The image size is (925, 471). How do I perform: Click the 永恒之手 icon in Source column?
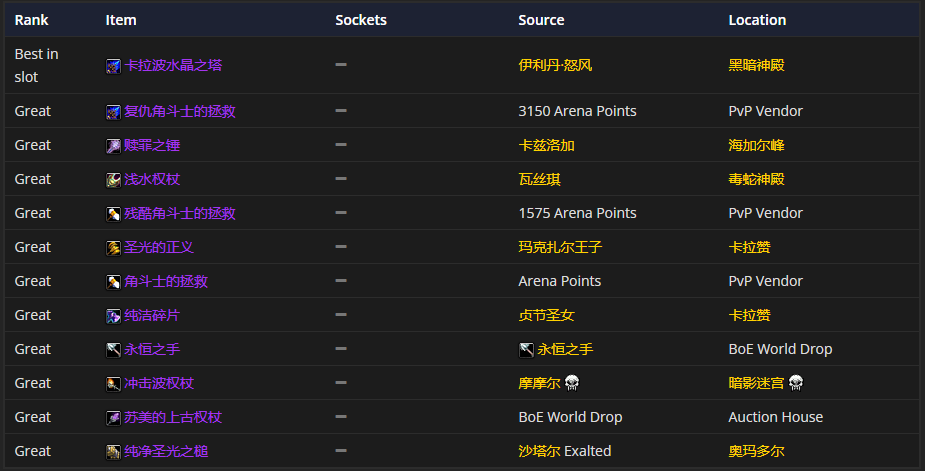[526, 350]
